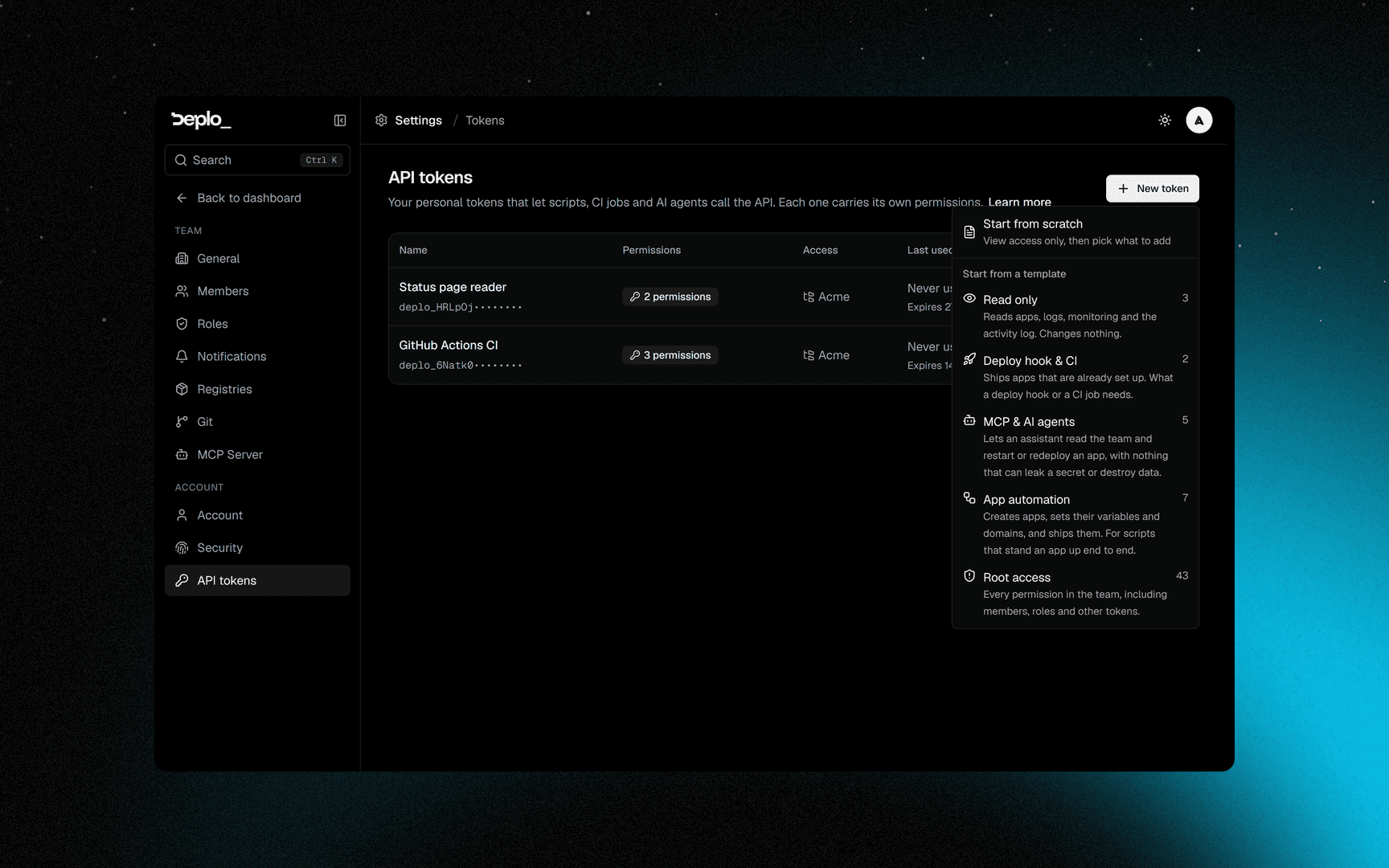Select API tokens in sidebar

pyautogui.click(x=257, y=580)
